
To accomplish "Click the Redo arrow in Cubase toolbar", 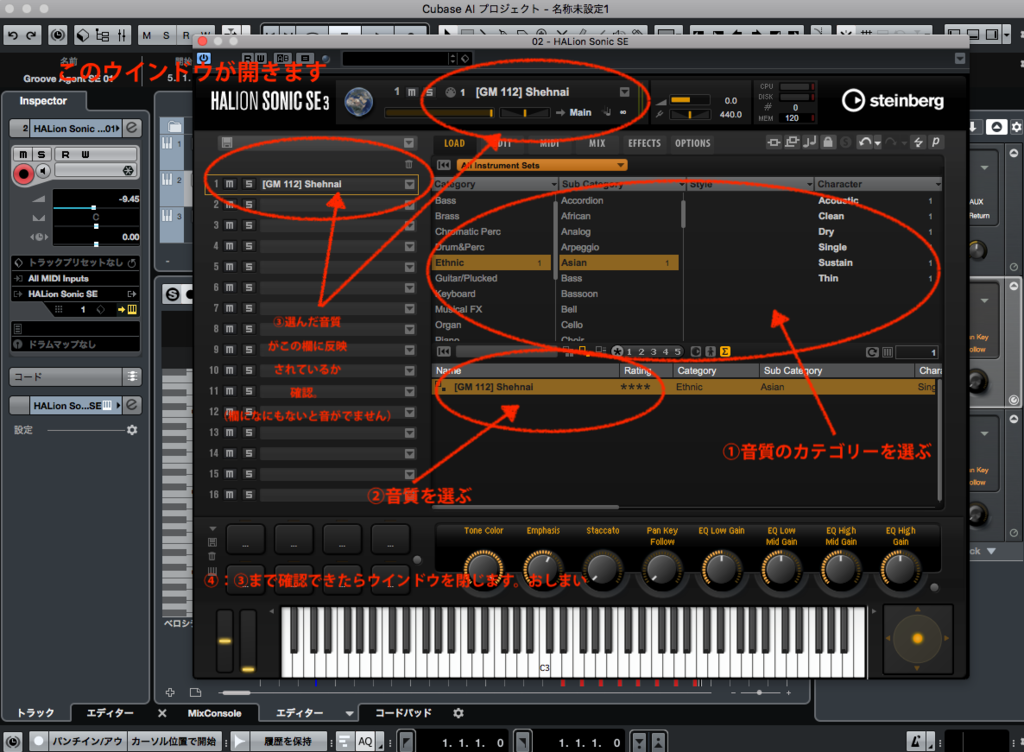I will 31,35.
